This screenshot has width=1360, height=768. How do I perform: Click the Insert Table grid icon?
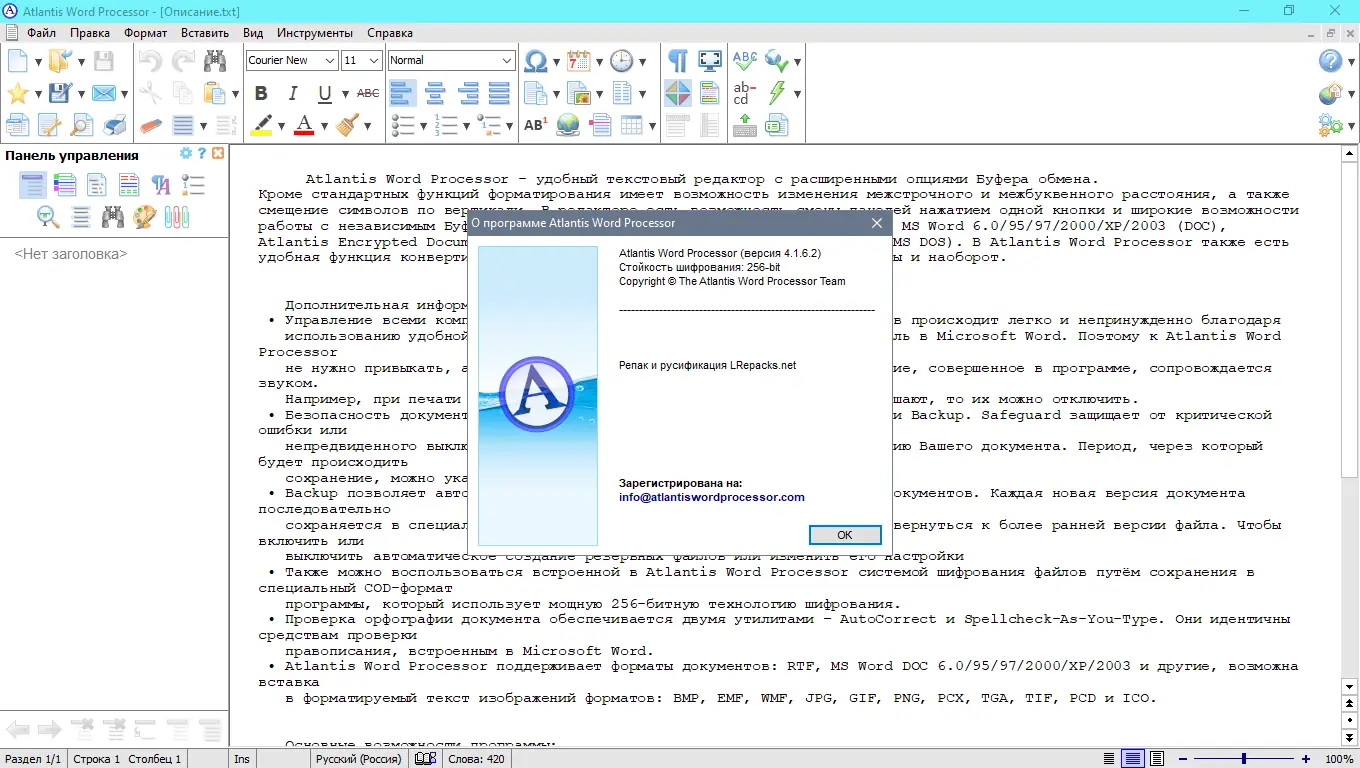tap(632, 125)
